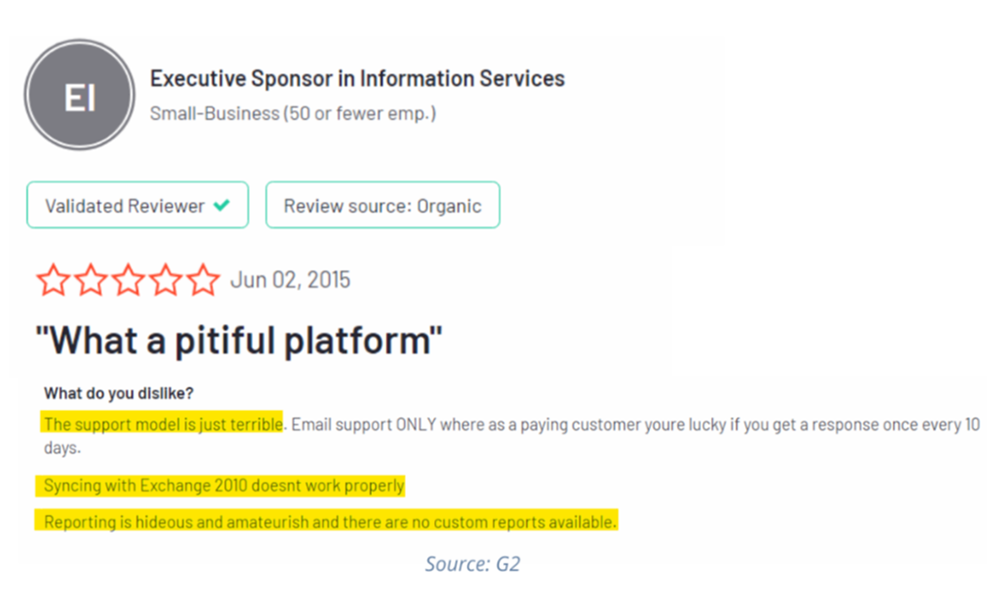Click the EI reviewer avatar circle
Image resolution: width=1000 pixels, height=600 pixels.
(x=79, y=96)
